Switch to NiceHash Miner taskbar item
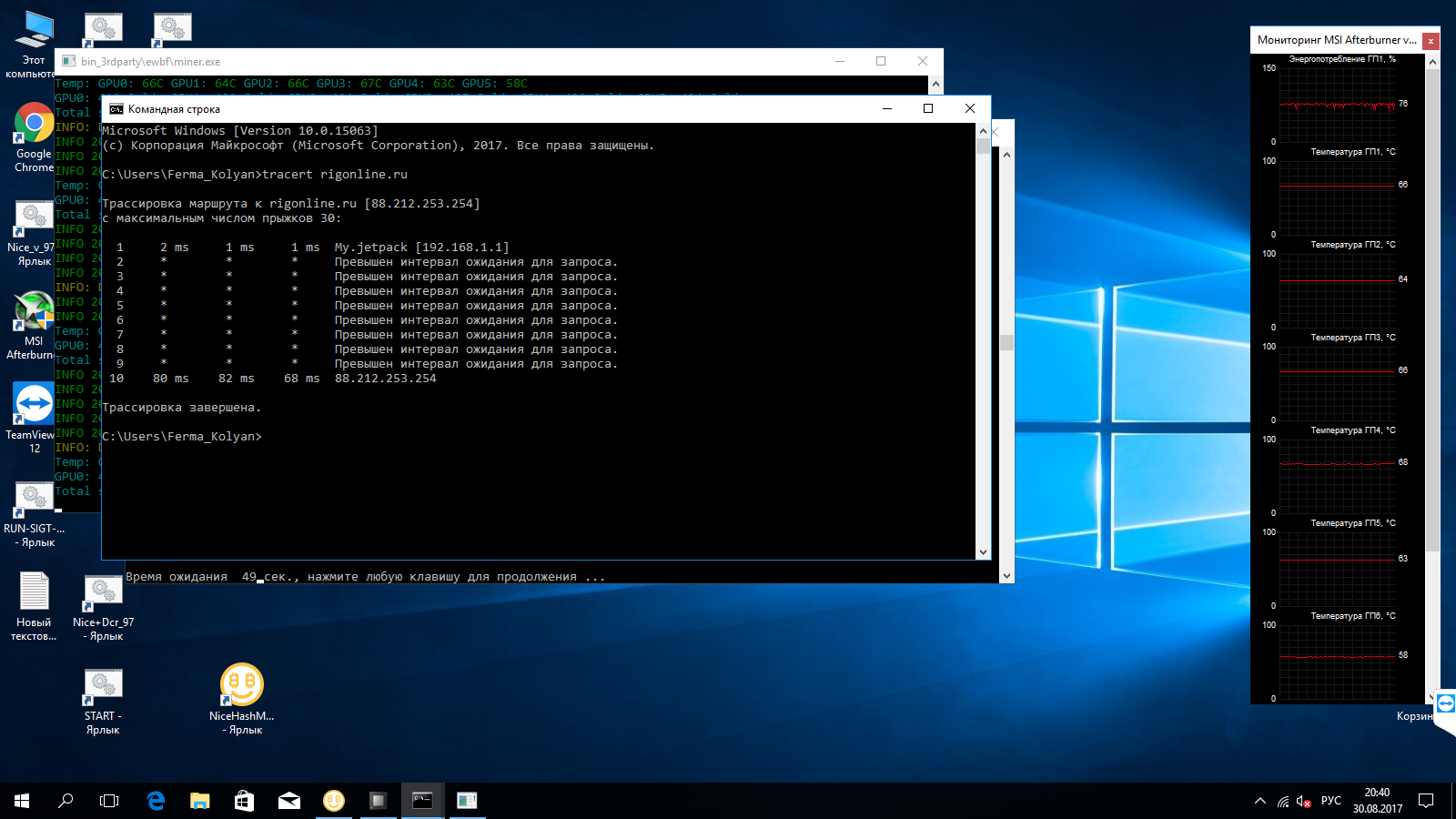This screenshot has height=819, width=1456. point(334,801)
